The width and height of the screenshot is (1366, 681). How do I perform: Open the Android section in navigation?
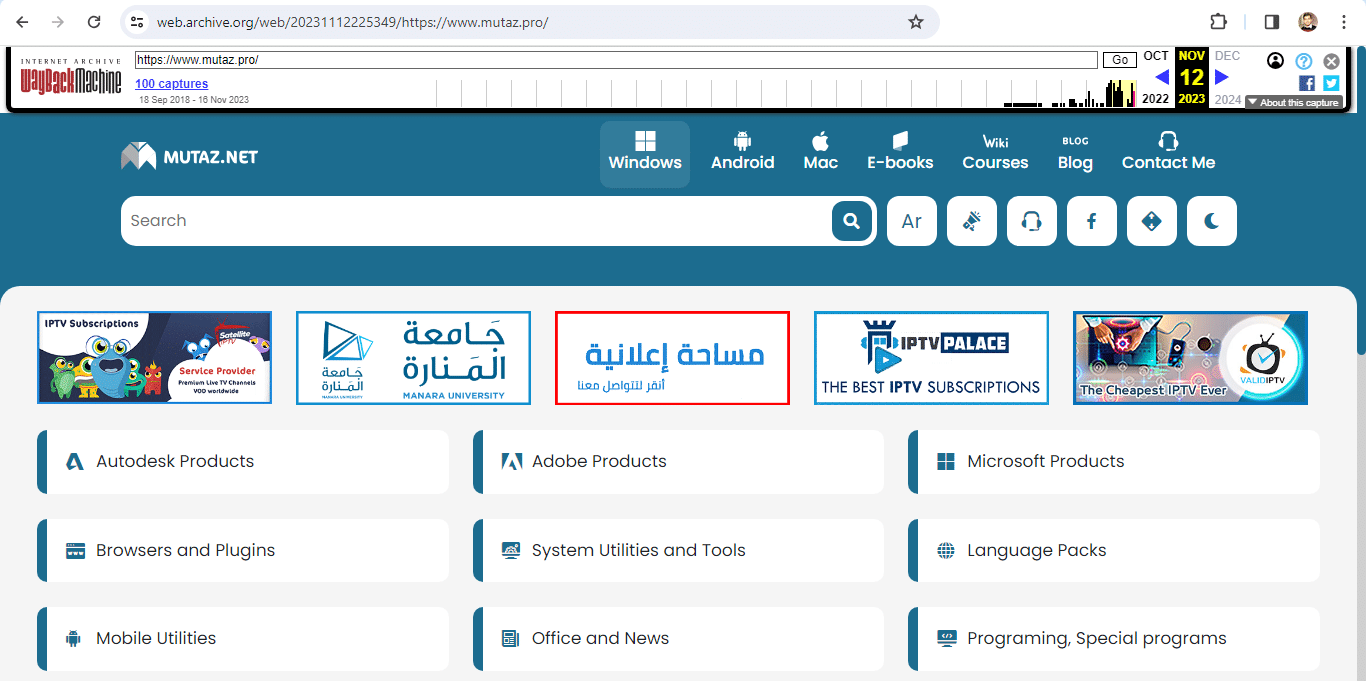pyautogui.click(x=742, y=153)
